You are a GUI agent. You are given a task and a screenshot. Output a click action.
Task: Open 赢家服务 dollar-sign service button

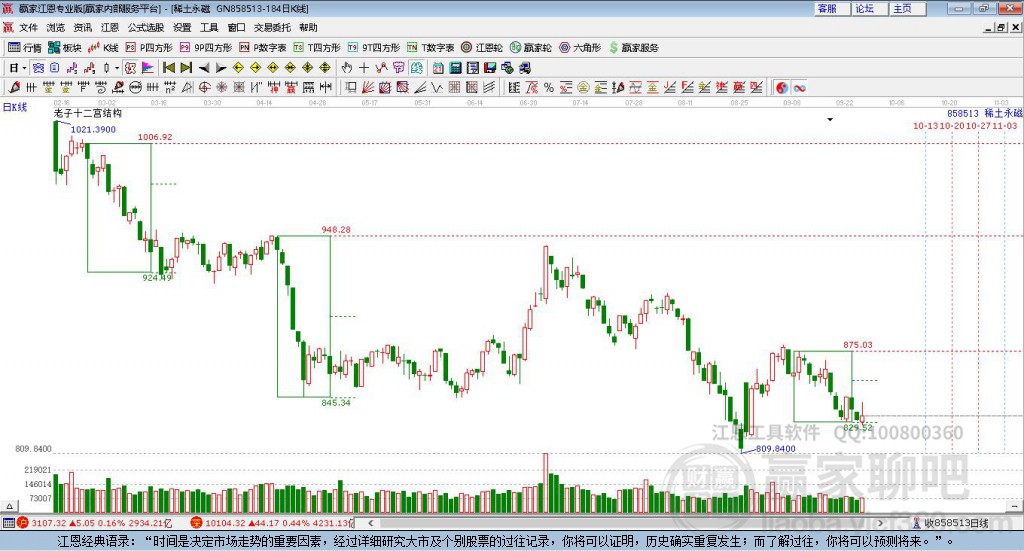coord(633,48)
